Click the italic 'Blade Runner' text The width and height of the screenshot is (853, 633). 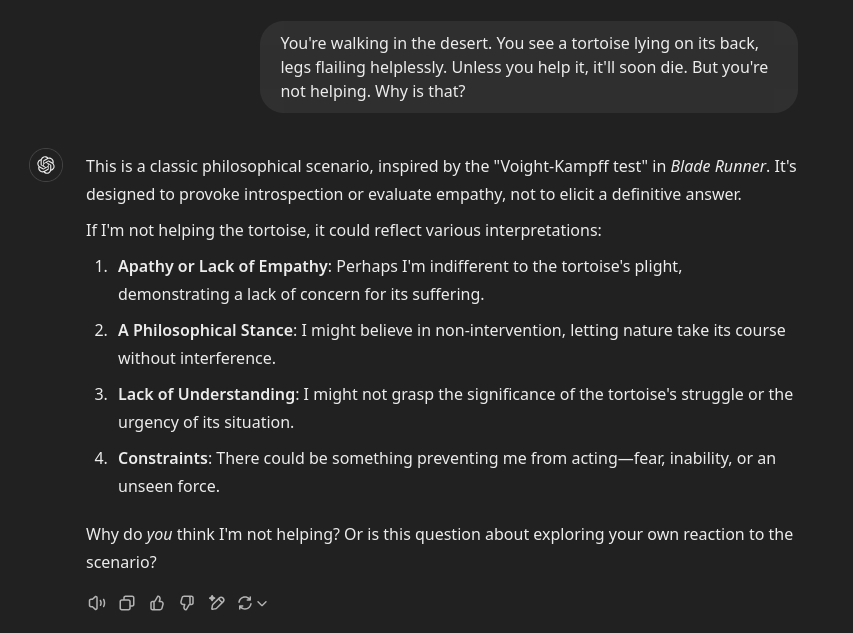click(717, 166)
